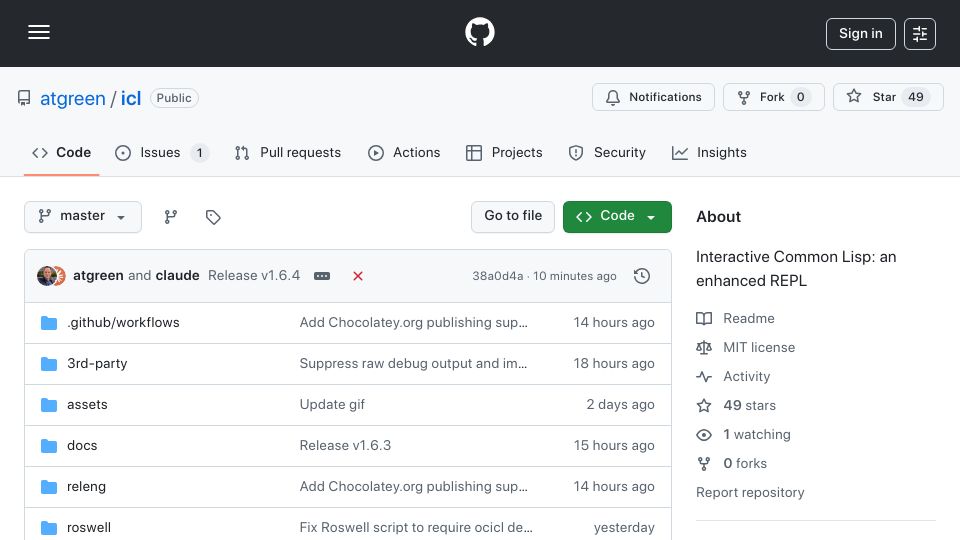This screenshot has width=960, height=540.
Task: Click the committer avatar thumbnail
Action: [47, 276]
